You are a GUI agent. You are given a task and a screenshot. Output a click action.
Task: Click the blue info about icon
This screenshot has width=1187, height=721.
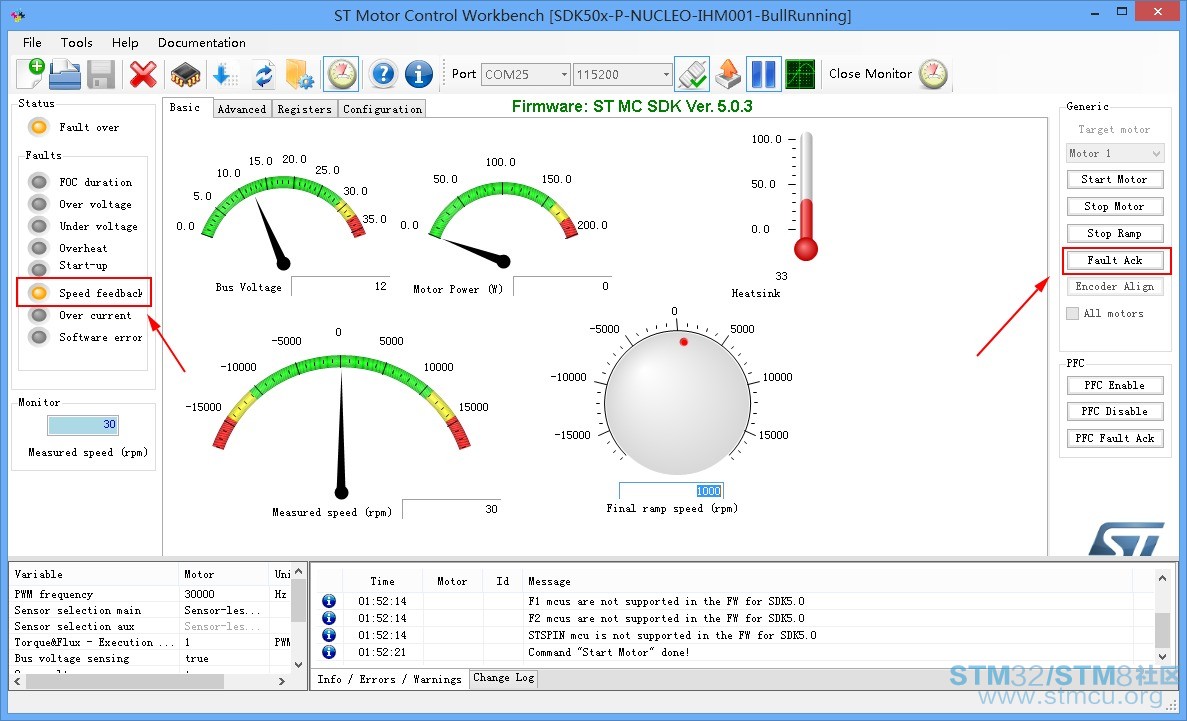419,74
